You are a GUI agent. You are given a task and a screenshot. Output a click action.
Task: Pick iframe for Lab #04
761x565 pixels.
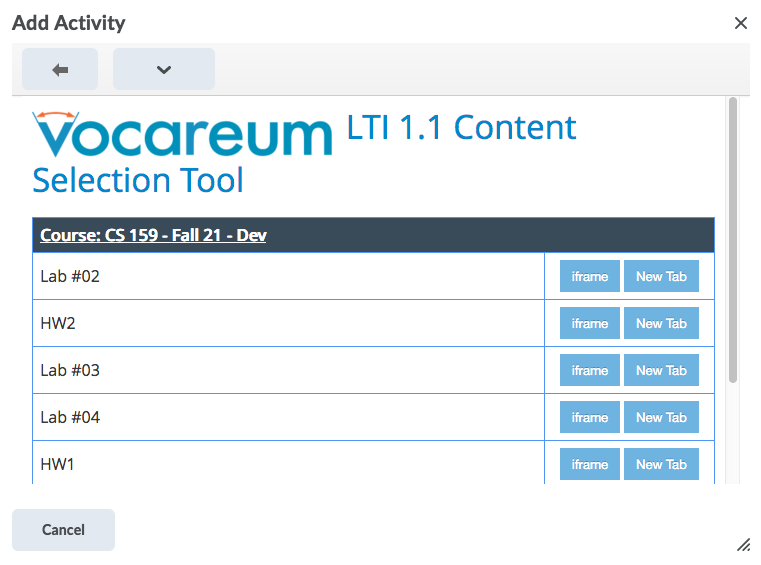coord(590,417)
